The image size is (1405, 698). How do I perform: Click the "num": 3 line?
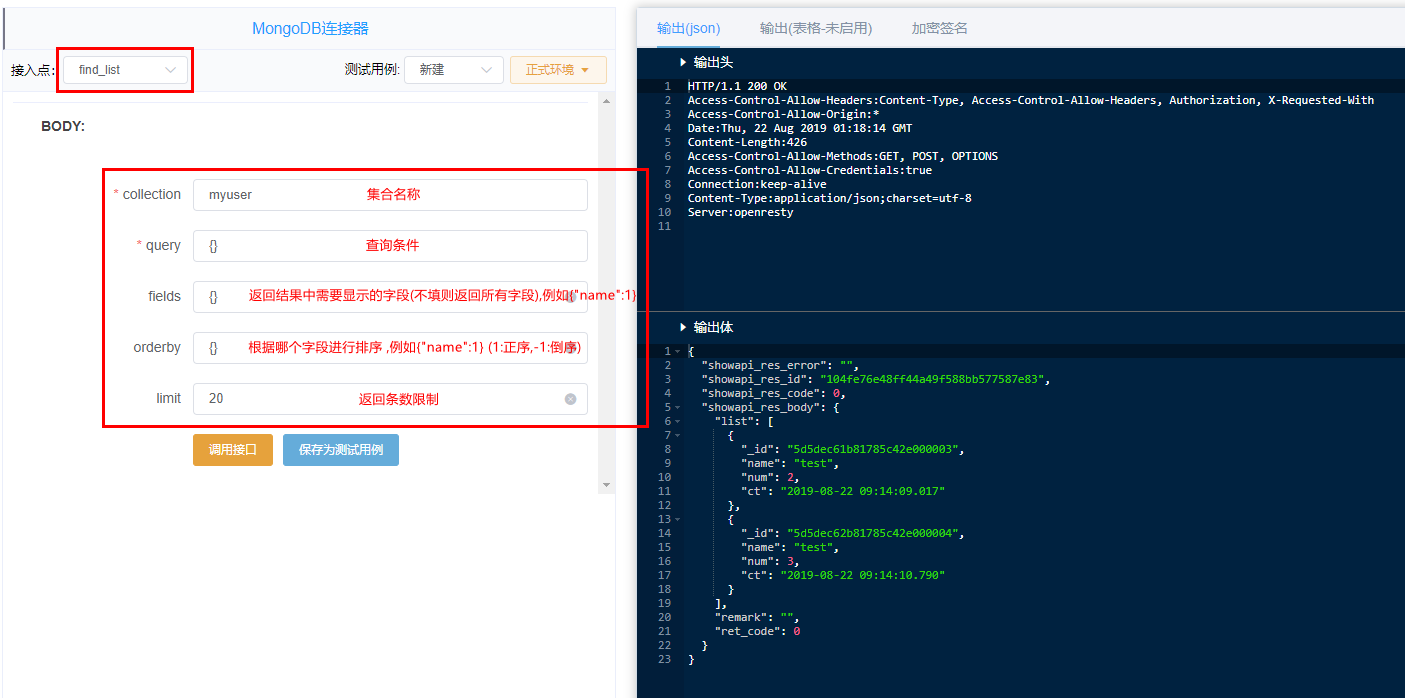tap(770, 561)
